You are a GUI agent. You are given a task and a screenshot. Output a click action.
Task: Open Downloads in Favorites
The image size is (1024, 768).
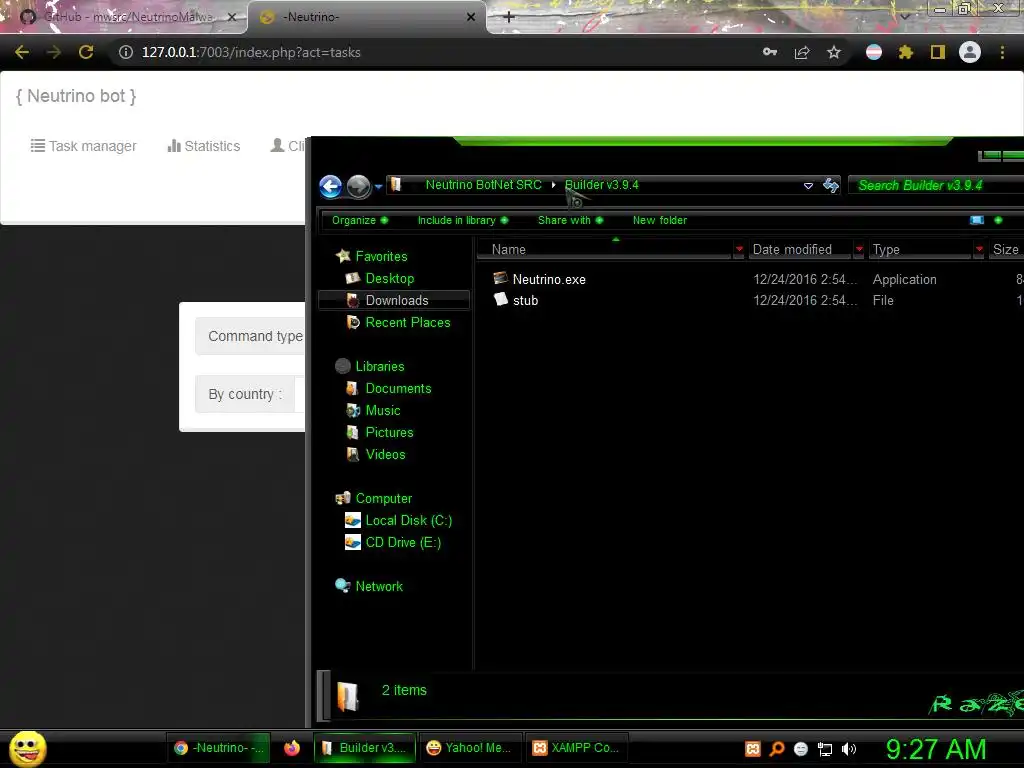(x=396, y=300)
